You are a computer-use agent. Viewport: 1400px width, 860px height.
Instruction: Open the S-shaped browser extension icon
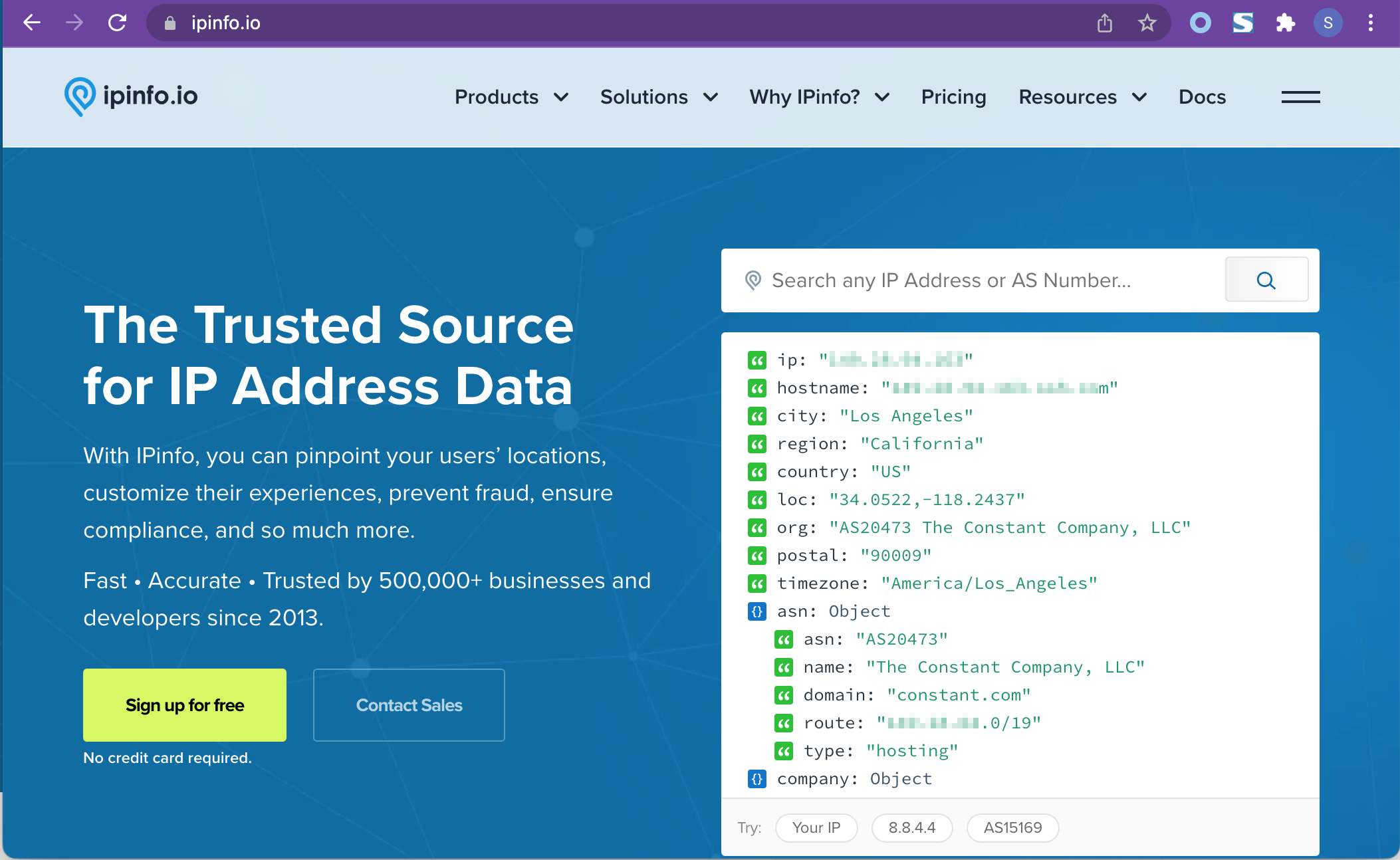[1243, 23]
